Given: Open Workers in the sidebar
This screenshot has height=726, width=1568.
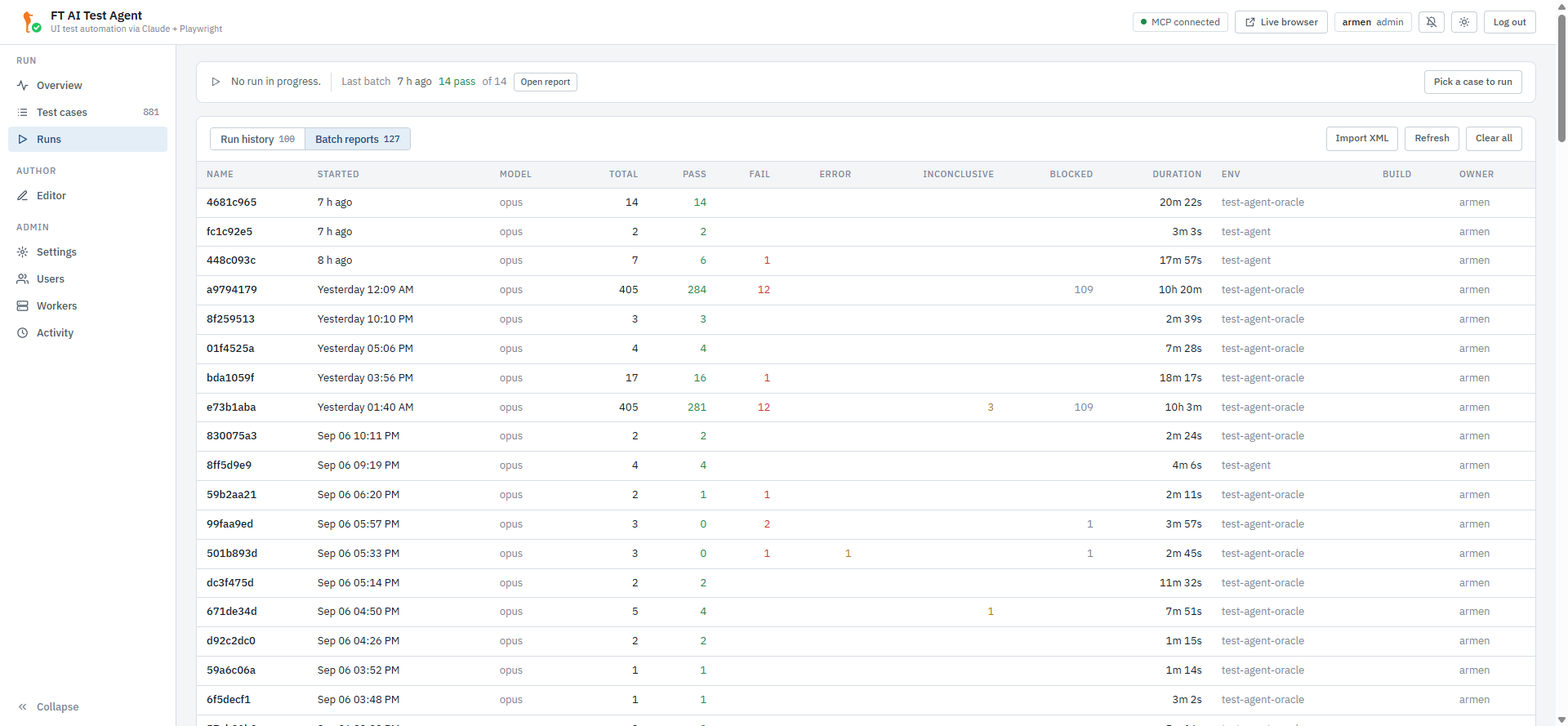Looking at the screenshot, I should pyautogui.click(x=88, y=306).
